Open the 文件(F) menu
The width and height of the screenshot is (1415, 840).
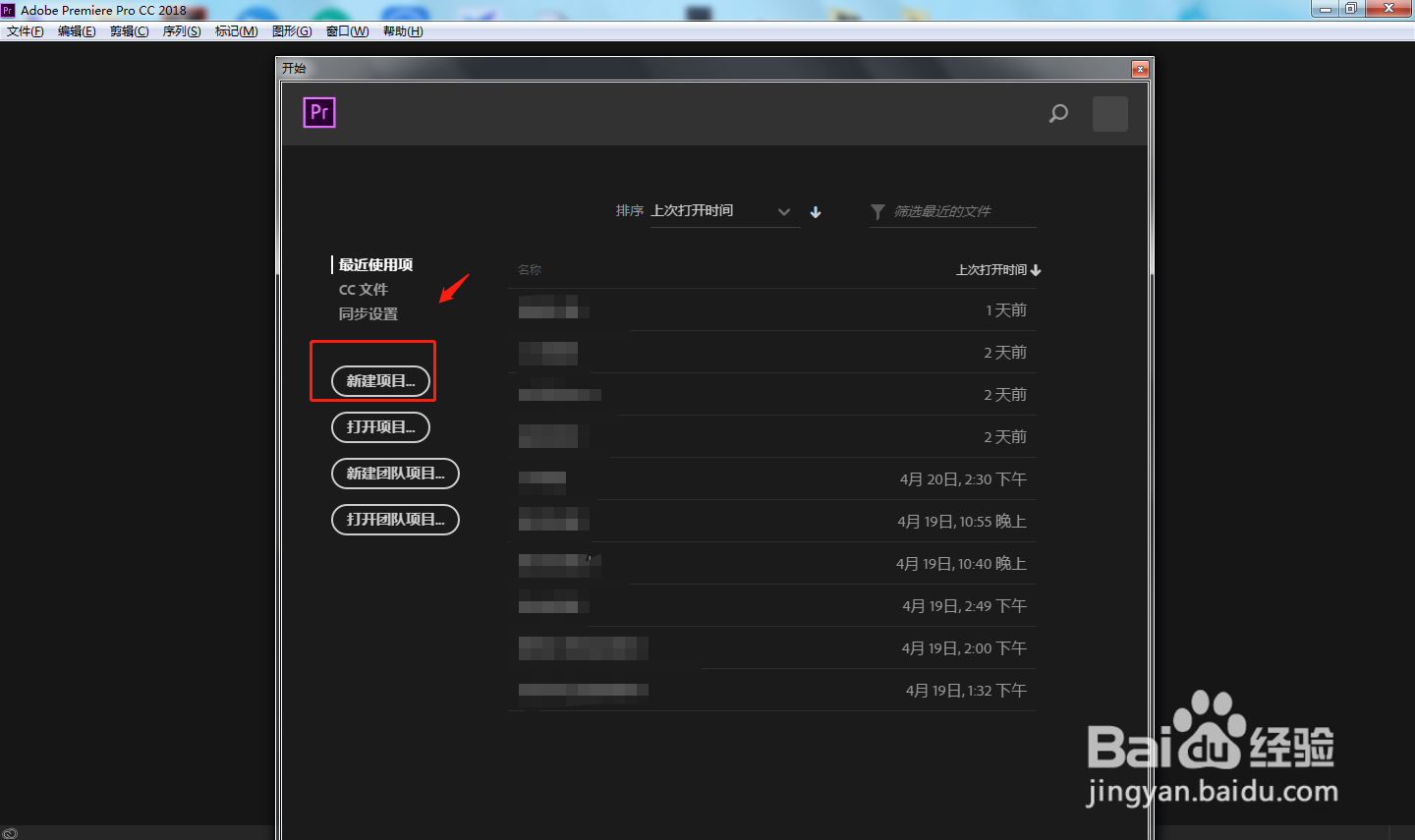pos(25,31)
